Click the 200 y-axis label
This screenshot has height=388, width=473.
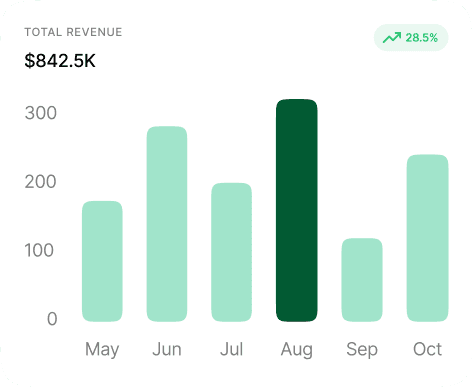coord(41,182)
